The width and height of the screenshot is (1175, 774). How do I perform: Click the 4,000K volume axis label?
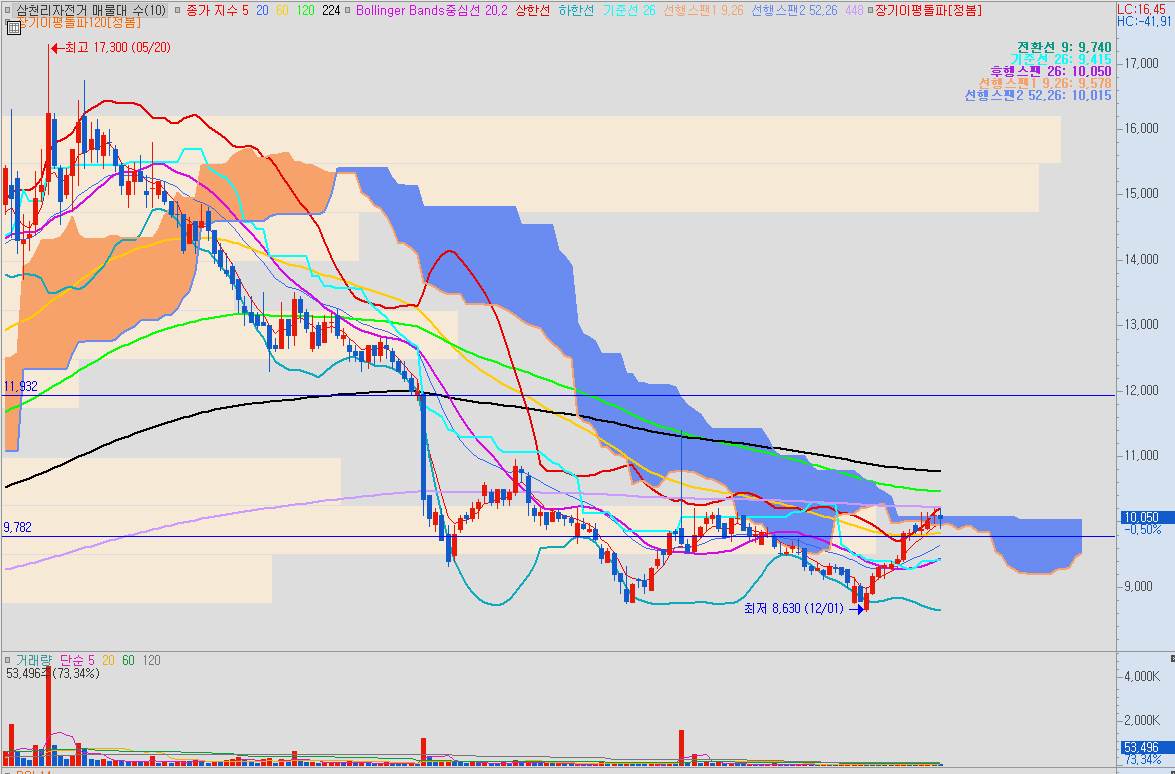coord(1141,676)
